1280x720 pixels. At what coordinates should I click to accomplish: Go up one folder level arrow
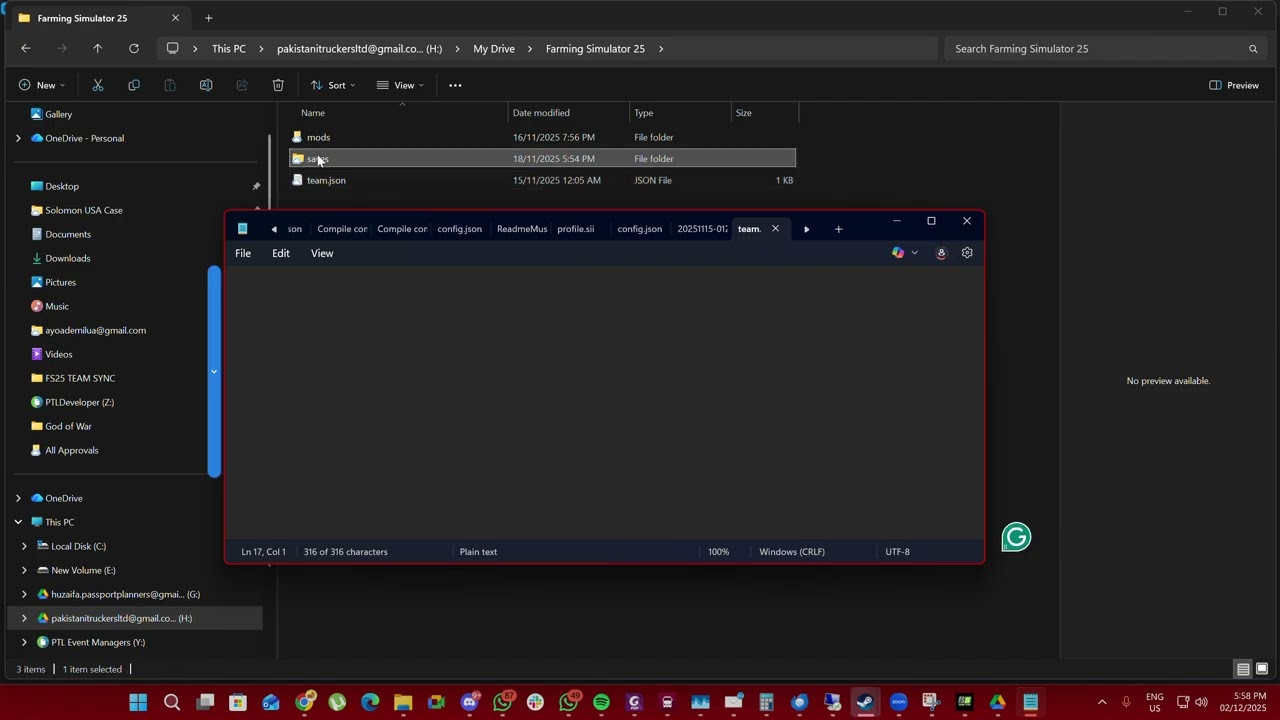(x=97, y=48)
